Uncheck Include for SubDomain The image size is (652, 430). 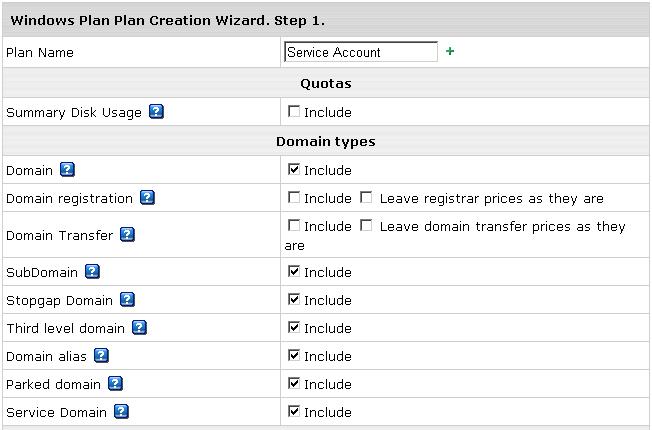[294, 271]
